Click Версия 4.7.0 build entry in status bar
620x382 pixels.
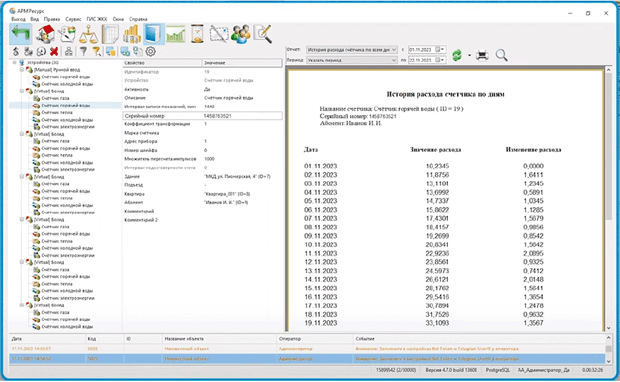tap(451, 370)
